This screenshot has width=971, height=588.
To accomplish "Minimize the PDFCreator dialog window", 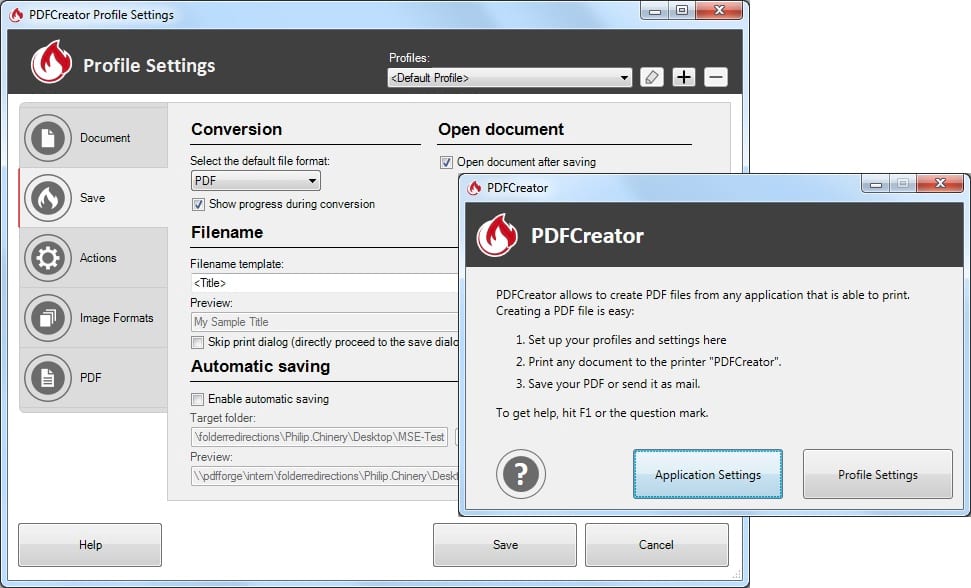I will (875, 183).
